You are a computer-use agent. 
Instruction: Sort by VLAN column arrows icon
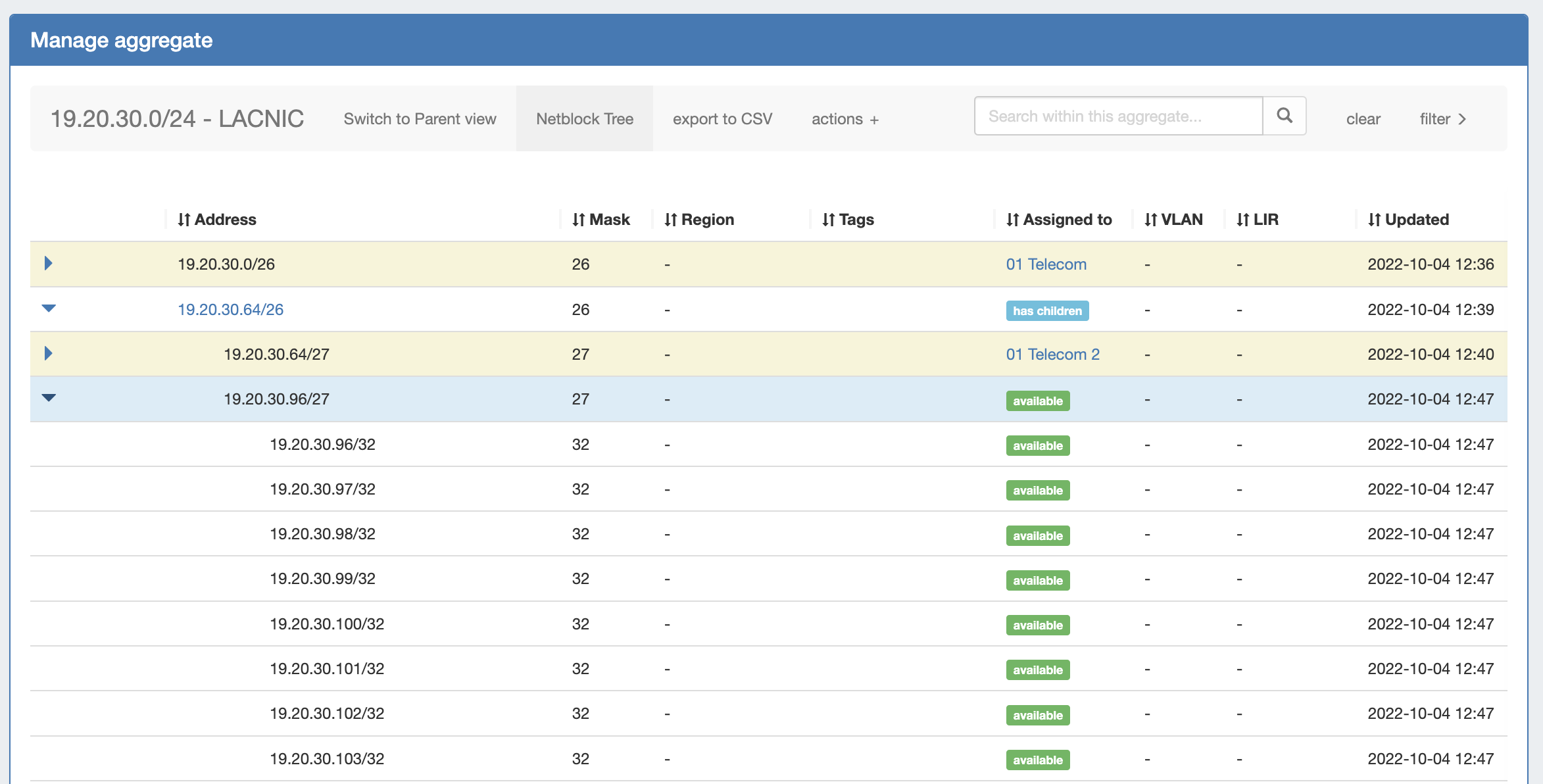tap(1150, 220)
